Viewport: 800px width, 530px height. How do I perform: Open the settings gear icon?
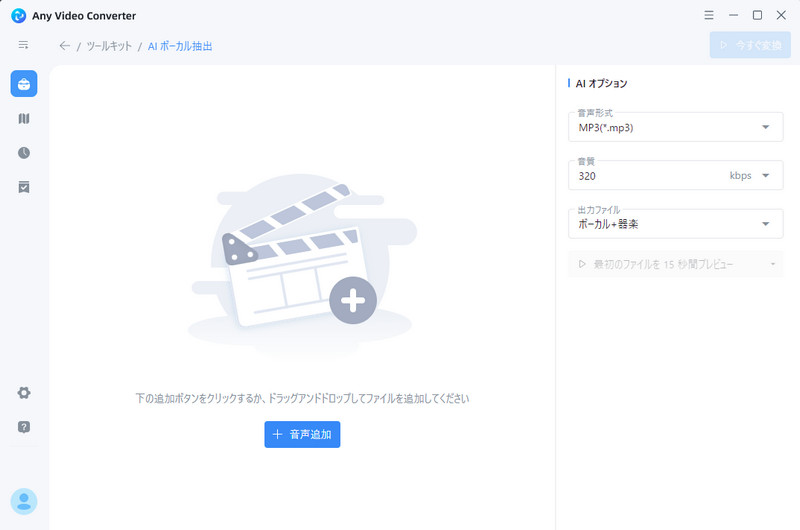tap(23, 393)
